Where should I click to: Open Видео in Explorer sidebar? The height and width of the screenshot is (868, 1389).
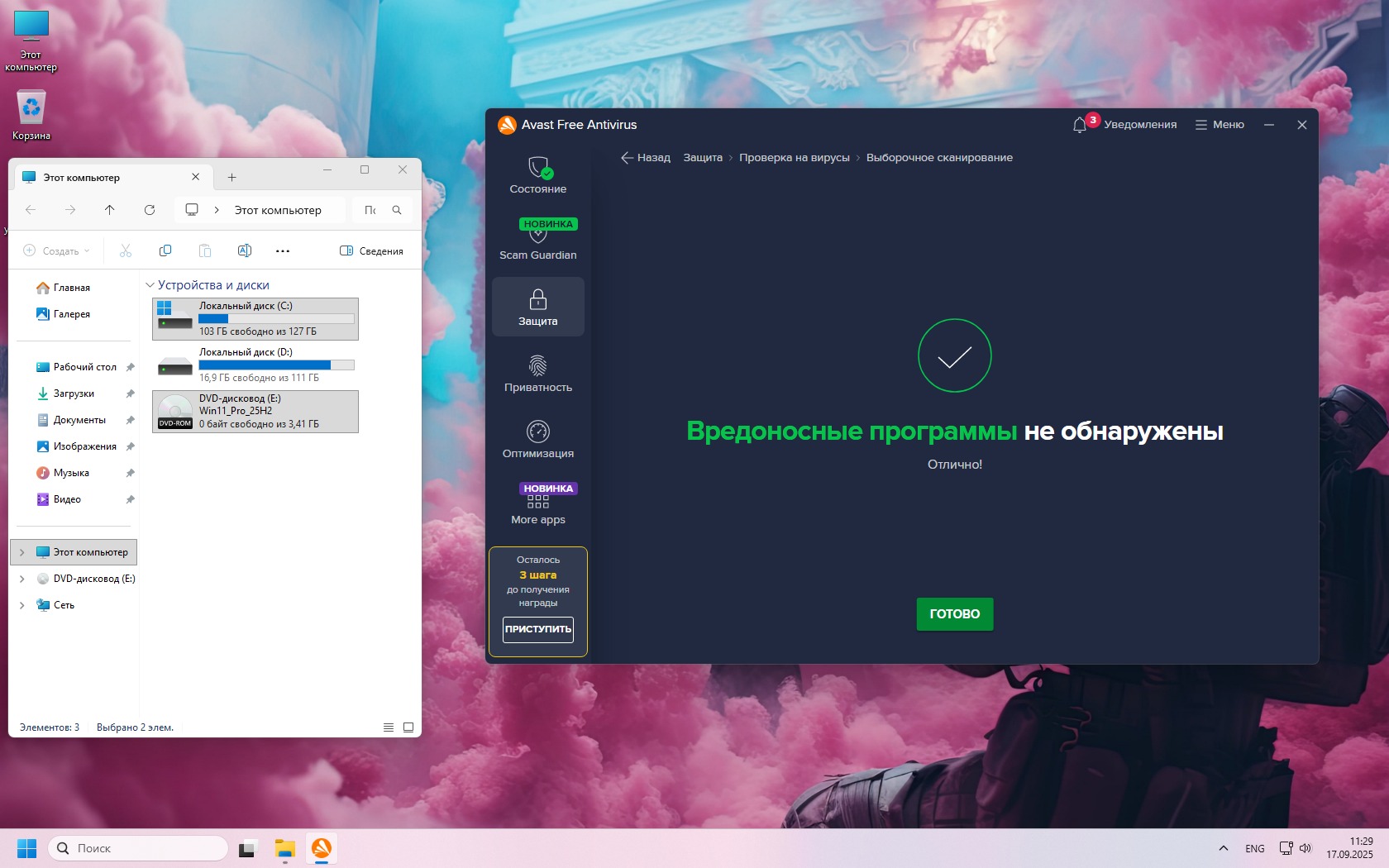[59, 499]
